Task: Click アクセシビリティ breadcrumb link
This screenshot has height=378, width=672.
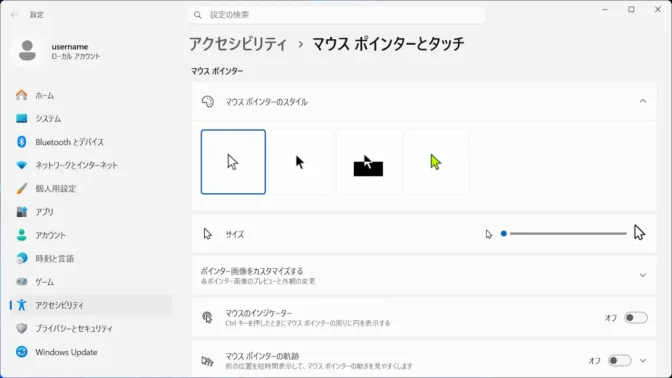Action: [238, 44]
